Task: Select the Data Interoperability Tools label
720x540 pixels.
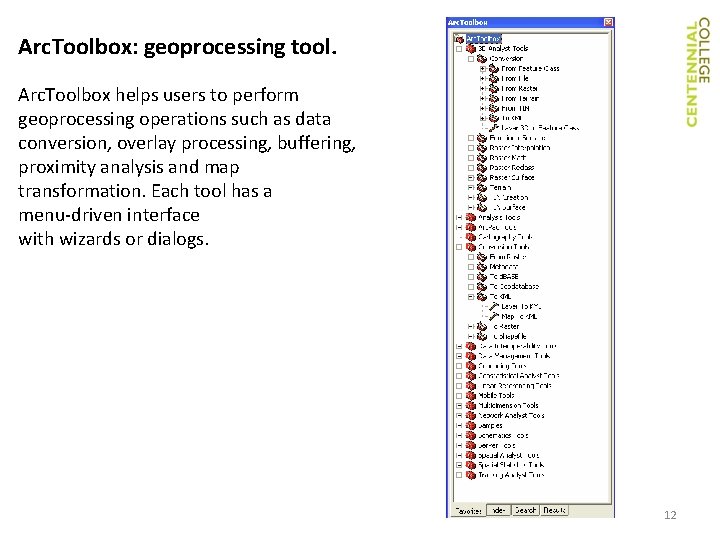Action: (518, 346)
